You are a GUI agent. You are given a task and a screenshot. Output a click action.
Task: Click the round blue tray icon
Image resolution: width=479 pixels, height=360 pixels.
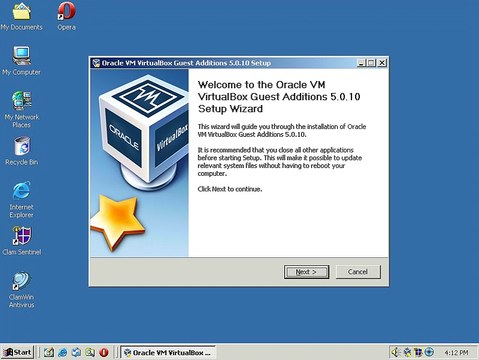(x=429, y=352)
